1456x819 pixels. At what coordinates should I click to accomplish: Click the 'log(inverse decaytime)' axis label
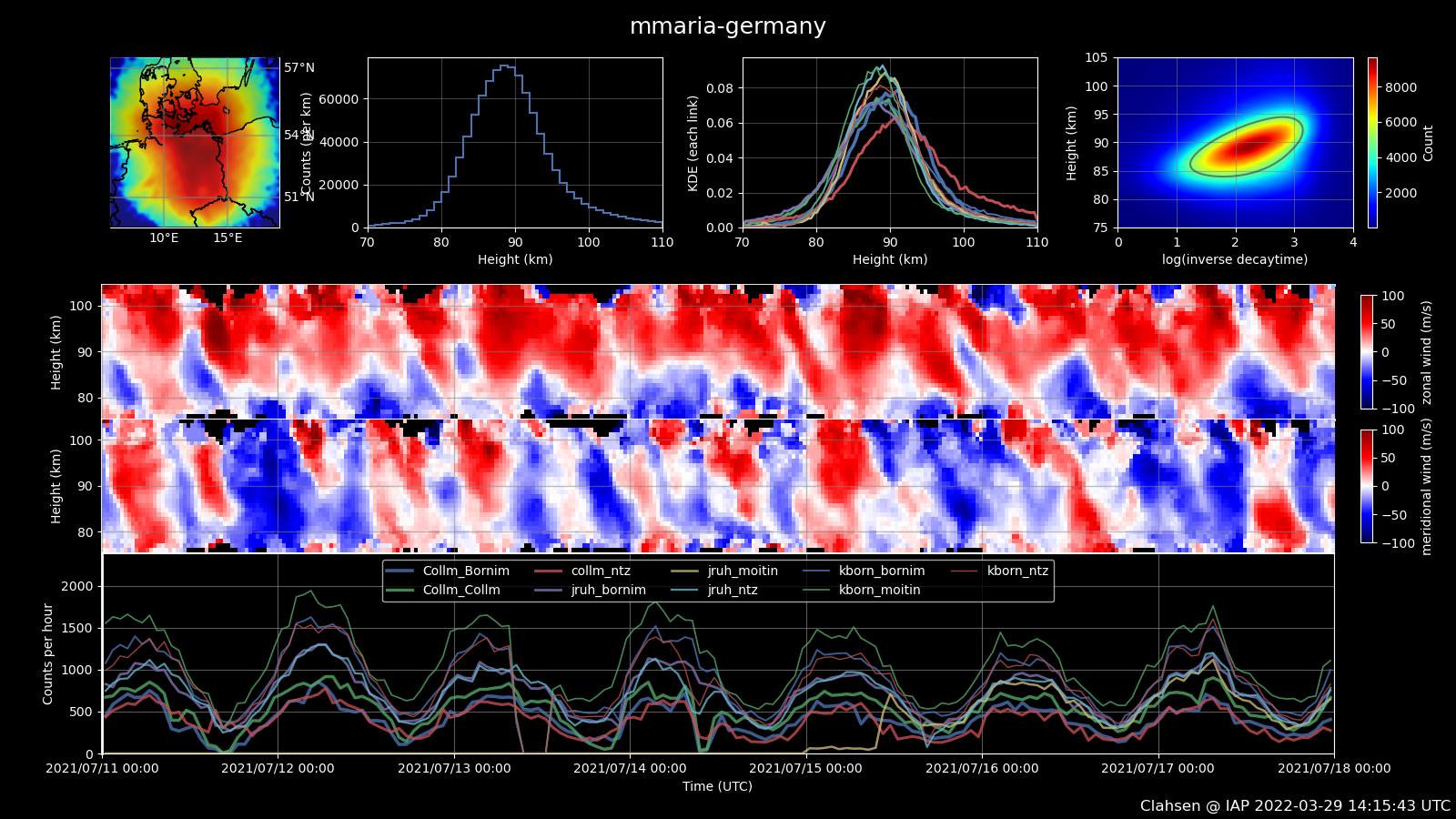tap(1235, 259)
